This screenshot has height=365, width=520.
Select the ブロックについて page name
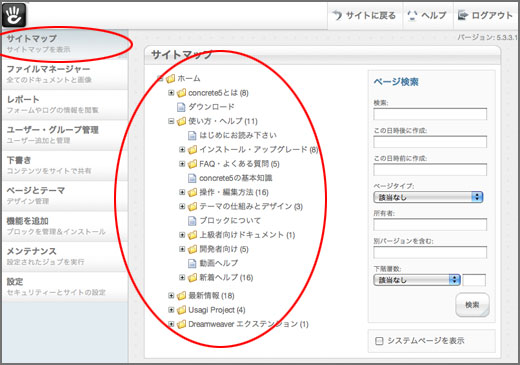230,221
